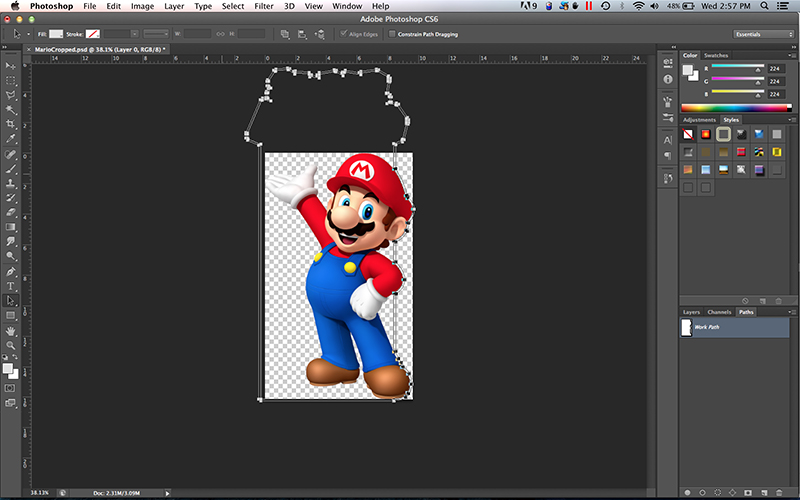Select the Brush tool
Image resolution: width=800 pixels, height=500 pixels.
[10, 168]
